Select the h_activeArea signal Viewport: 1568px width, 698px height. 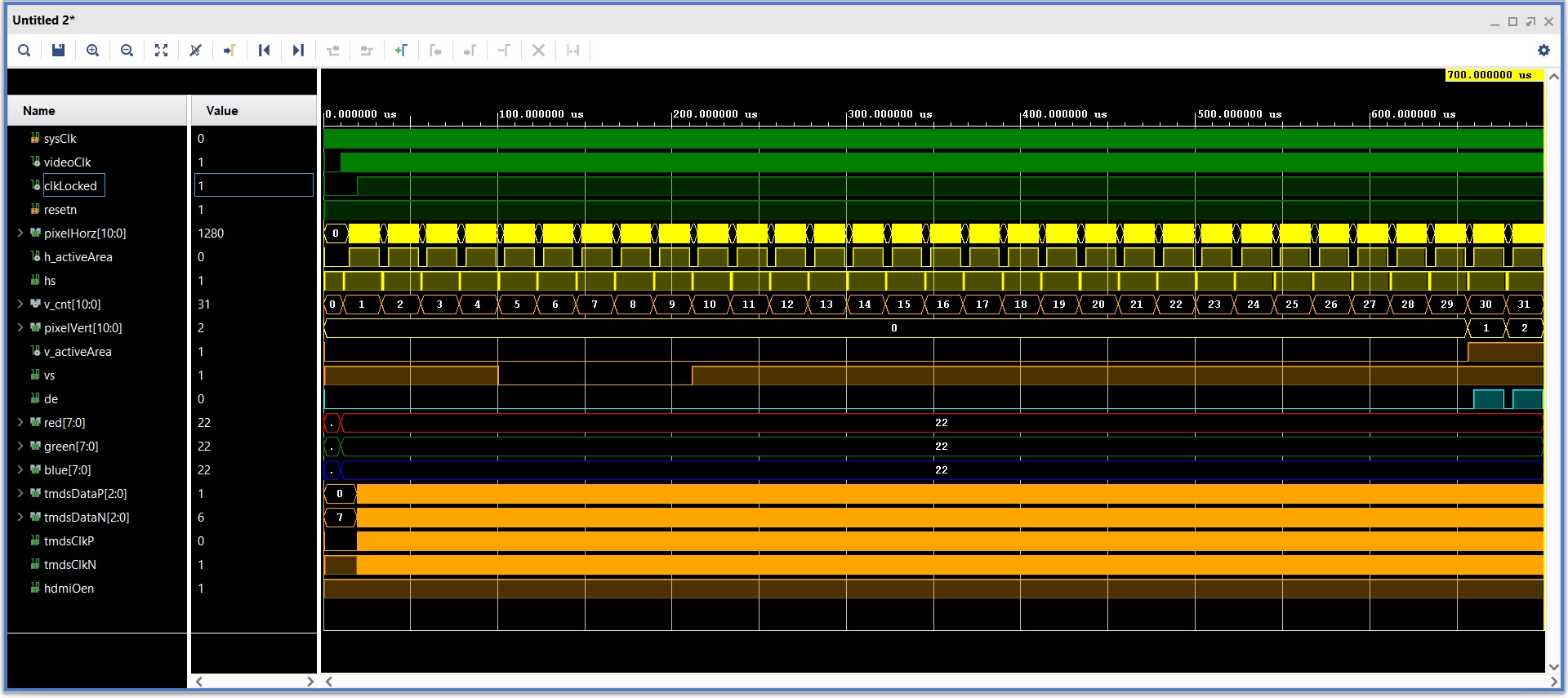click(78, 257)
